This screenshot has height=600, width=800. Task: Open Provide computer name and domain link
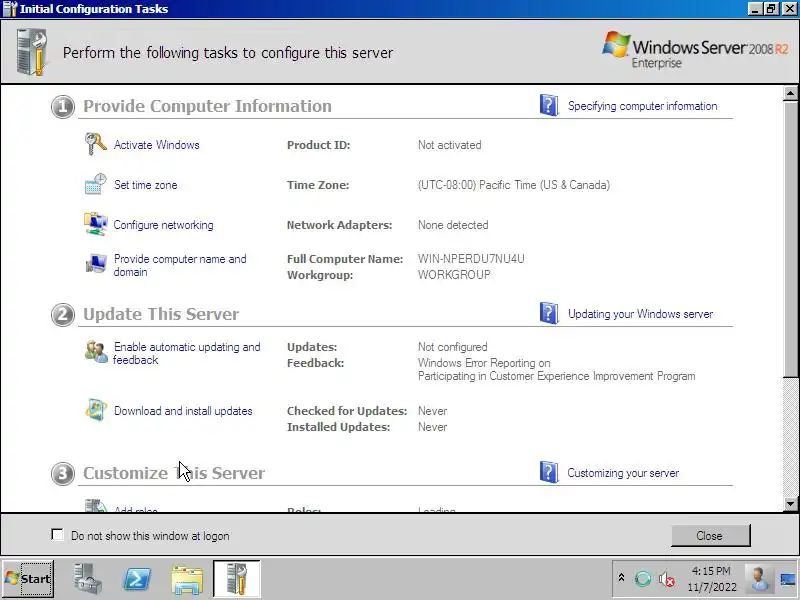pyautogui.click(x=180, y=265)
